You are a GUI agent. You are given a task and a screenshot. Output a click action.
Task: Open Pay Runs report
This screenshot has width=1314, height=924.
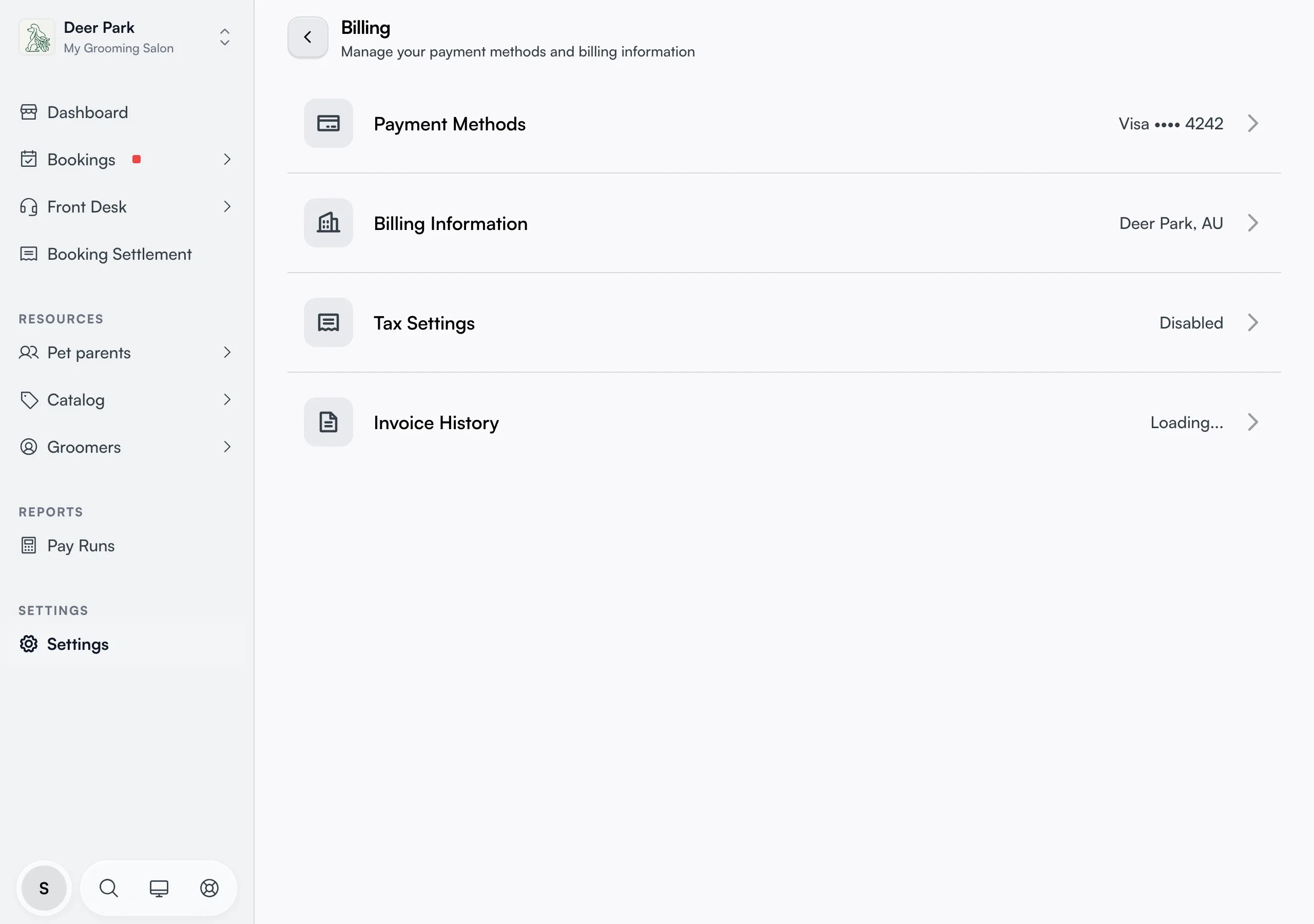pos(126,546)
